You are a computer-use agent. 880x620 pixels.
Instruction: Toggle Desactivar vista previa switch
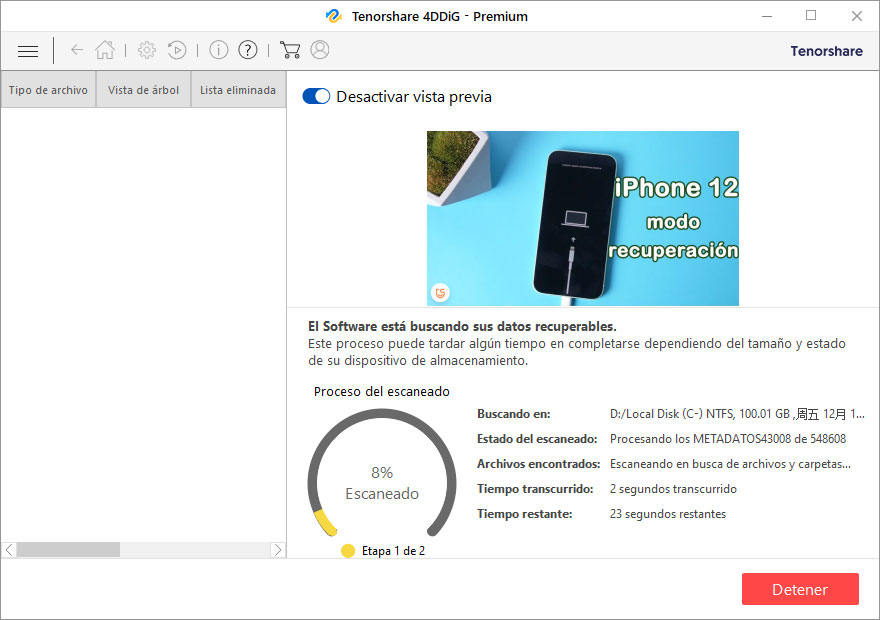[x=316, y=97]
